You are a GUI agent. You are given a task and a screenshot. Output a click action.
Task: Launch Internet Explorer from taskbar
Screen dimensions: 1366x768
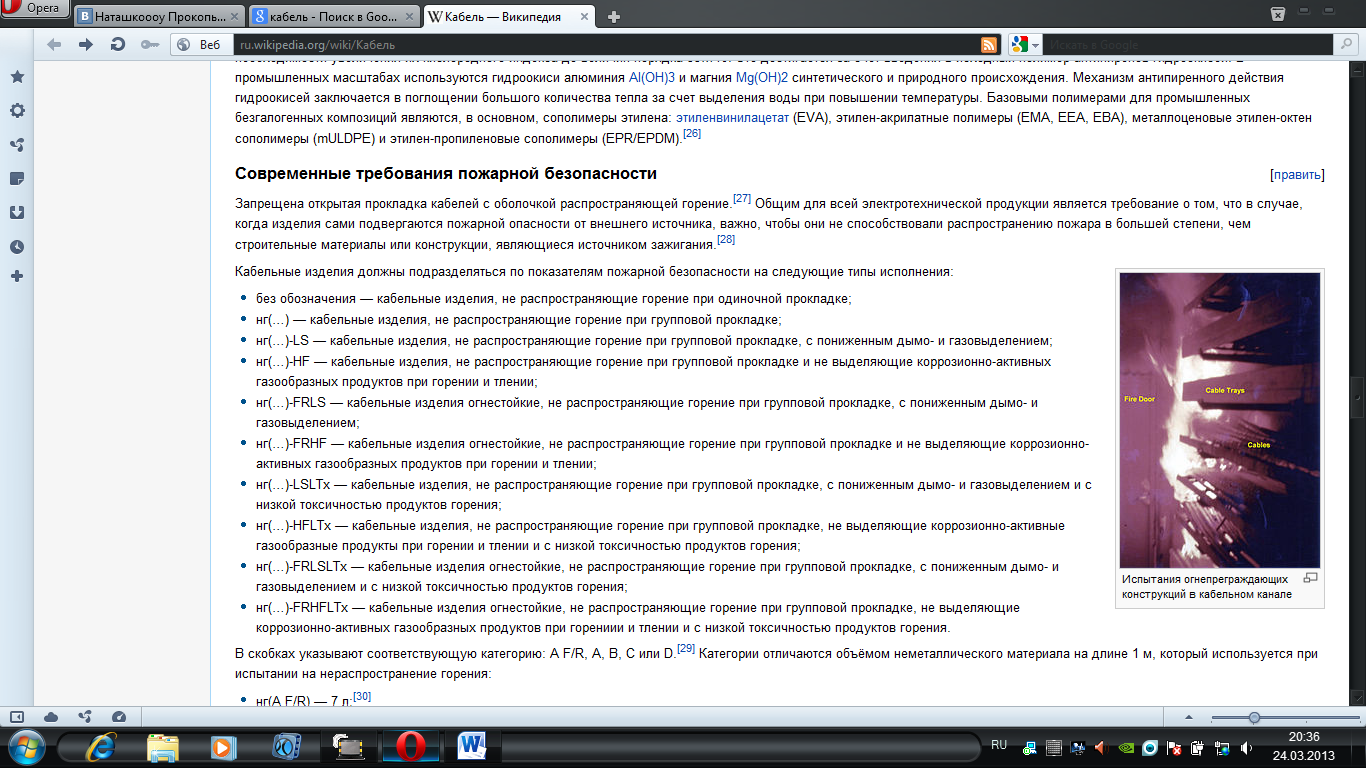[x=100, y=747]
